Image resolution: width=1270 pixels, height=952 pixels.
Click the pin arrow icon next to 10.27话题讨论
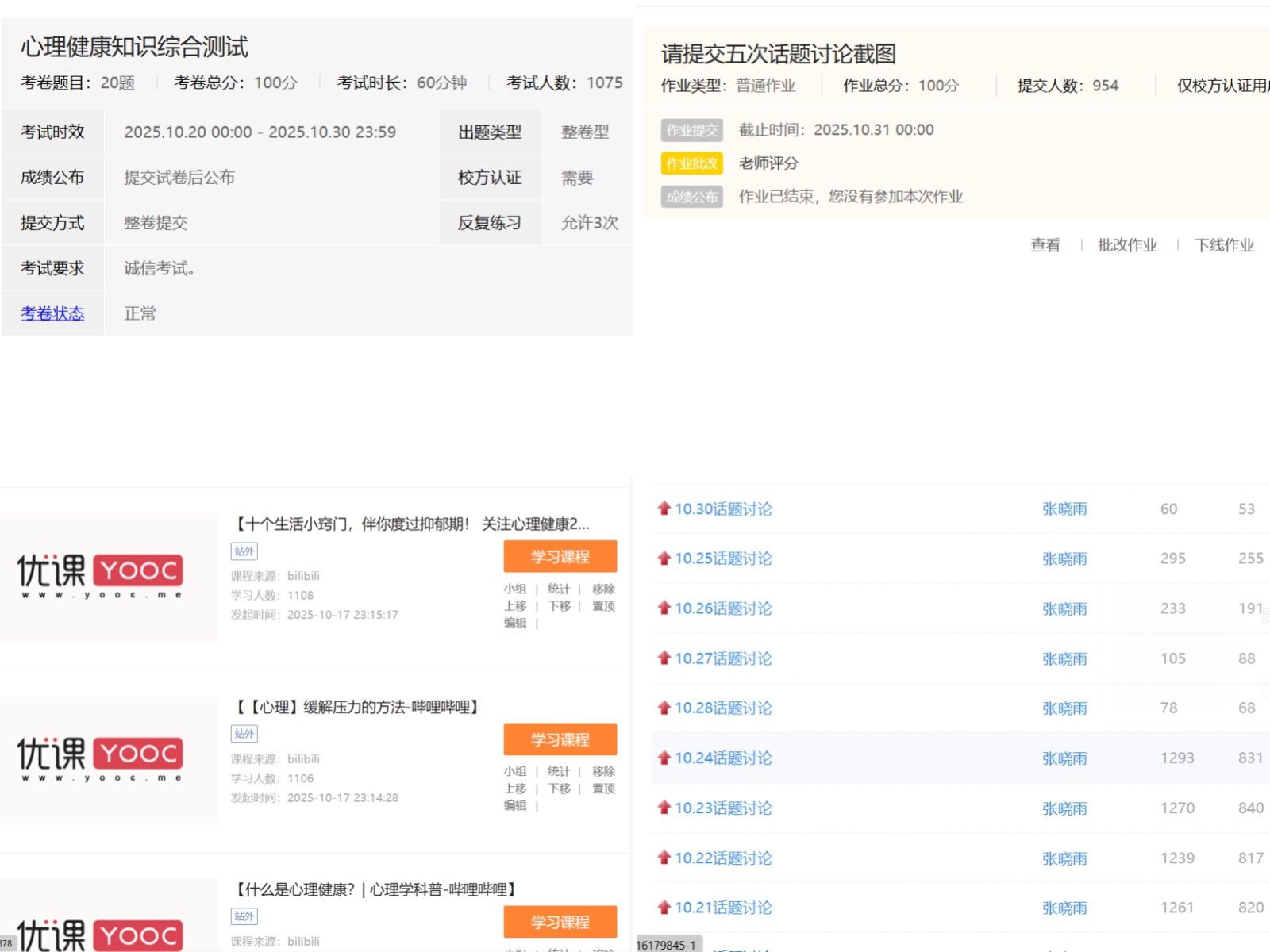(x=664, y=658)
